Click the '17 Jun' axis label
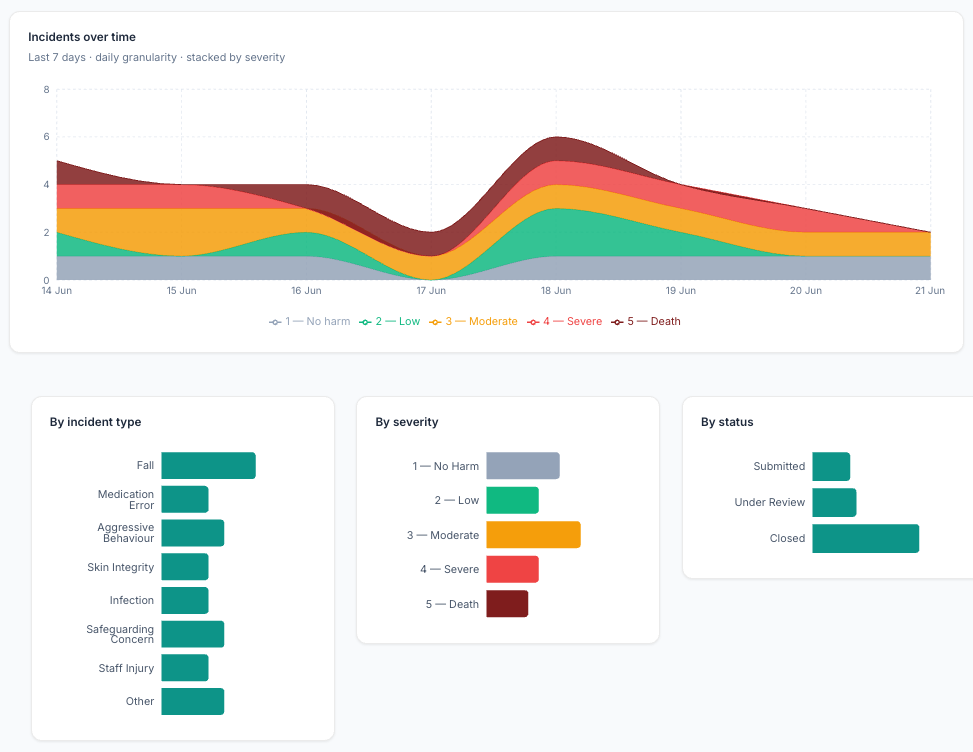The height and width of the screenshot is (752, 973). 431,290
